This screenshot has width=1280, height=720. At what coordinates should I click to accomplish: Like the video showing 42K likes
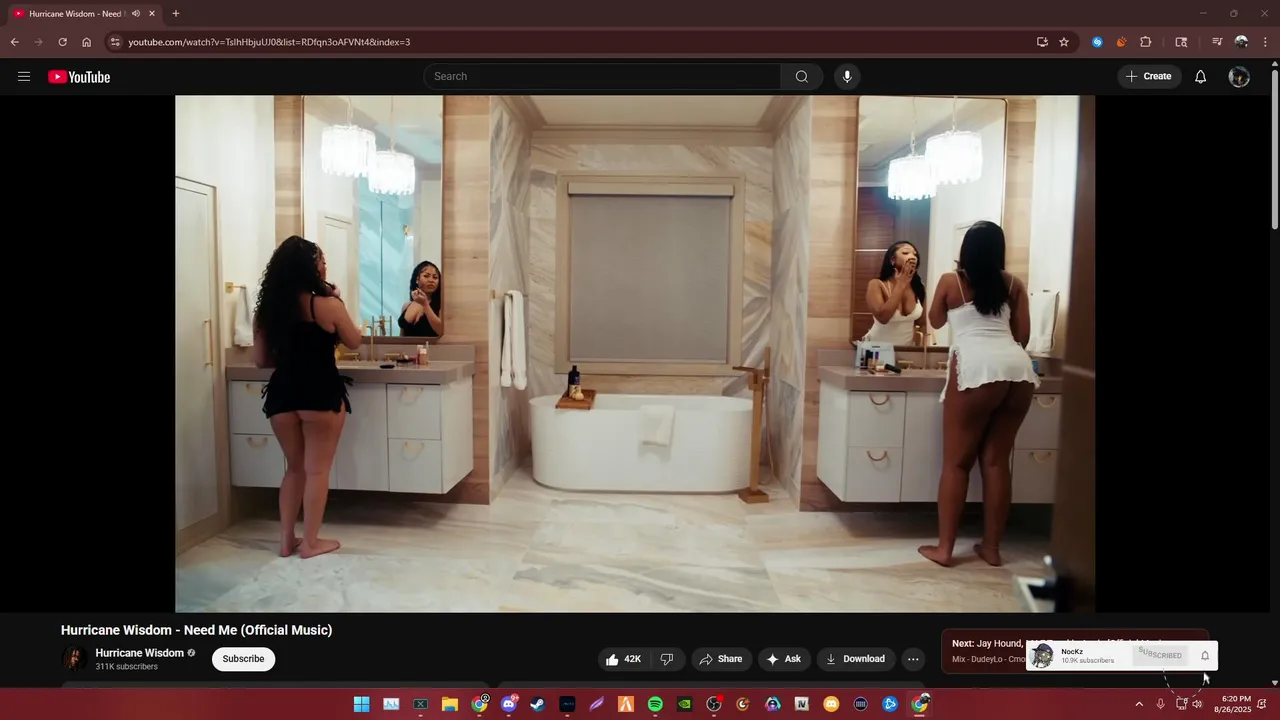pyautogui.click(x=623, y=659)
